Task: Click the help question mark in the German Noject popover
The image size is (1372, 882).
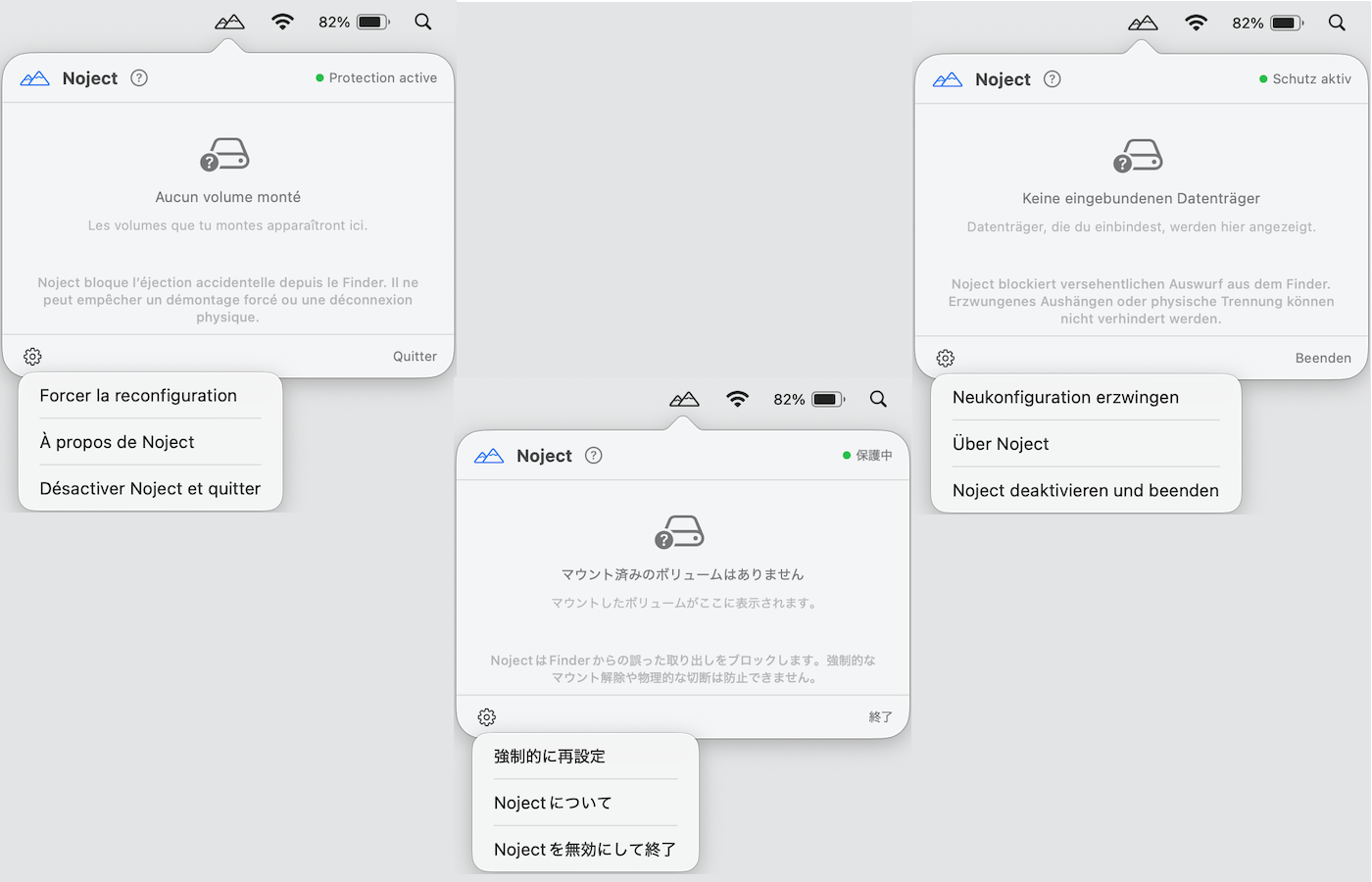Action: tap(1053, 79)
